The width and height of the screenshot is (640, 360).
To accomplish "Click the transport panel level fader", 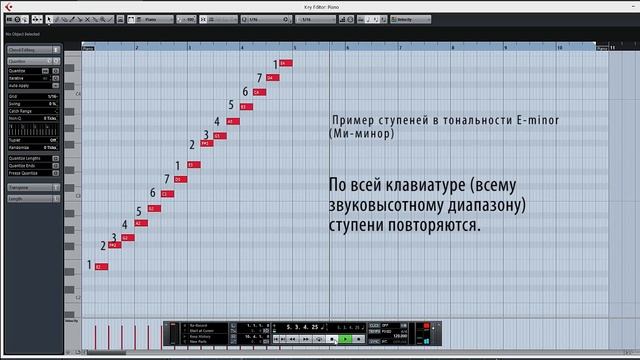I will [x=173, y=334].
